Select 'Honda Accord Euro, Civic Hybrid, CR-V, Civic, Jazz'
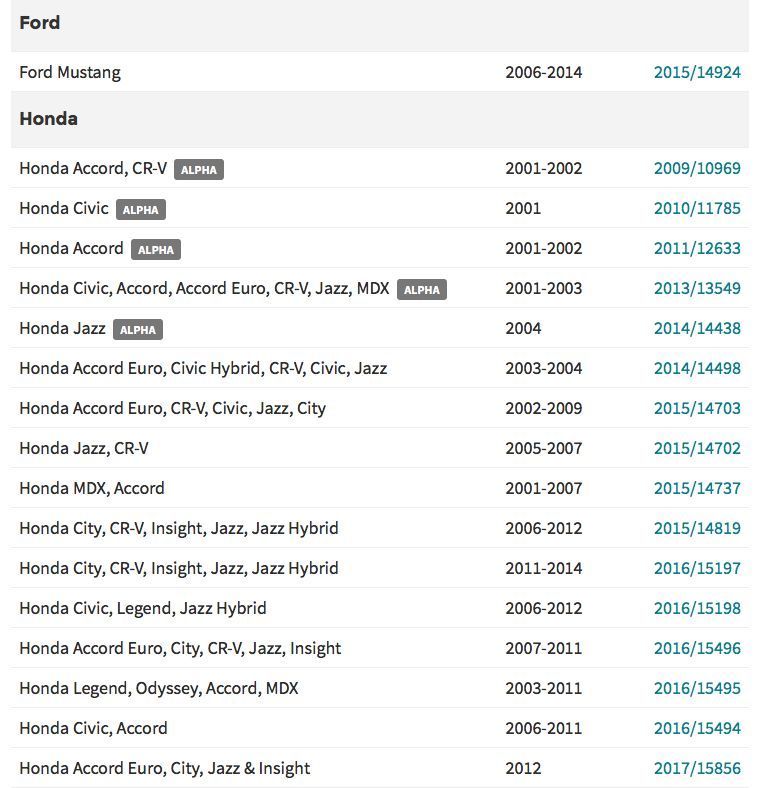The width and height of the screenshot is (768, 788). click(203, 368)
